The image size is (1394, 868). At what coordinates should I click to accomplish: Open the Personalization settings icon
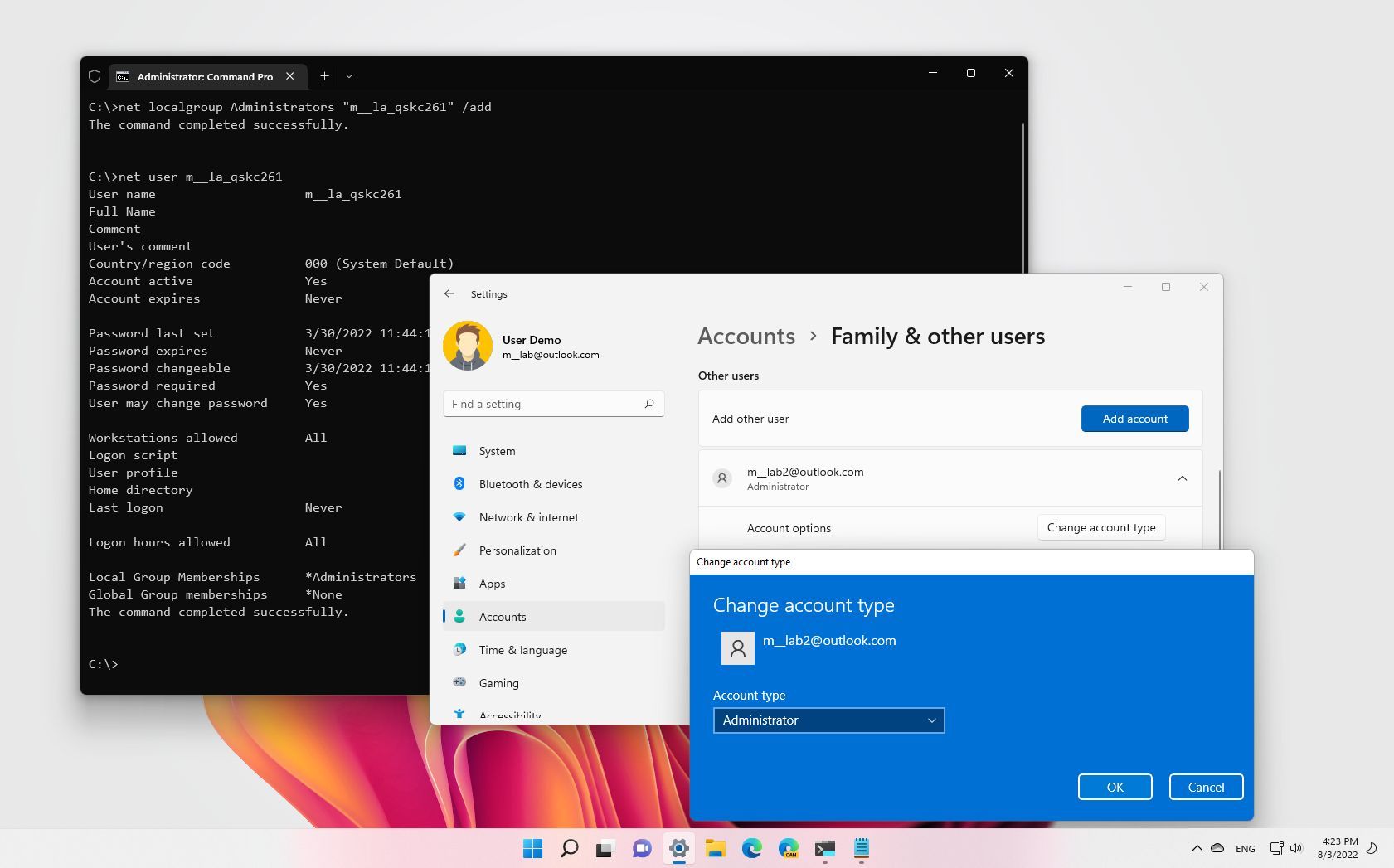coord(460,550)
